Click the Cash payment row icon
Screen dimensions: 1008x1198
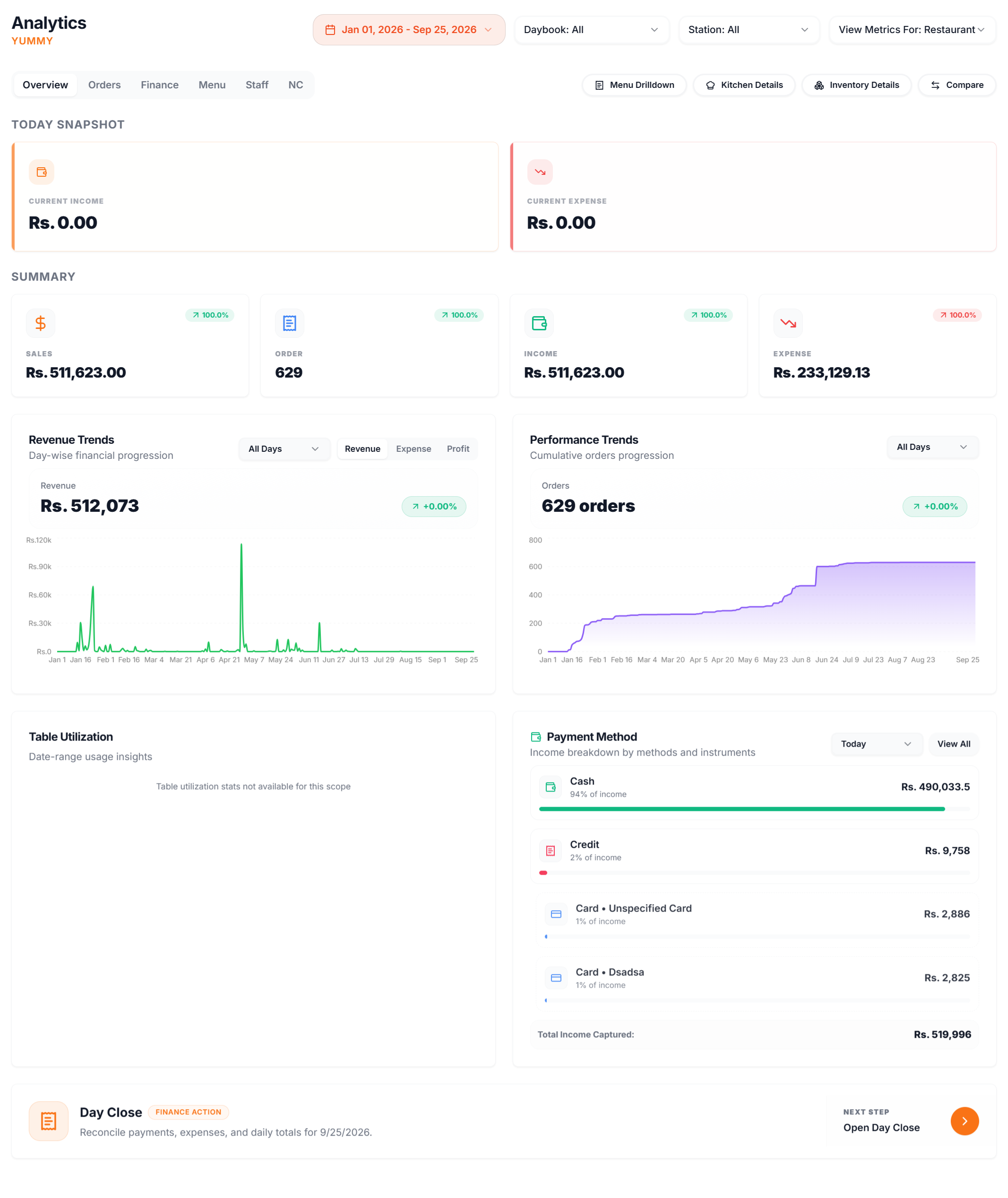[550, 787]
